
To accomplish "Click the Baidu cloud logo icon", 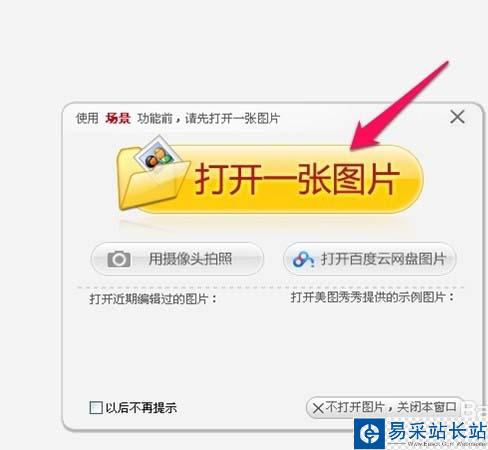I will point(303,259).
